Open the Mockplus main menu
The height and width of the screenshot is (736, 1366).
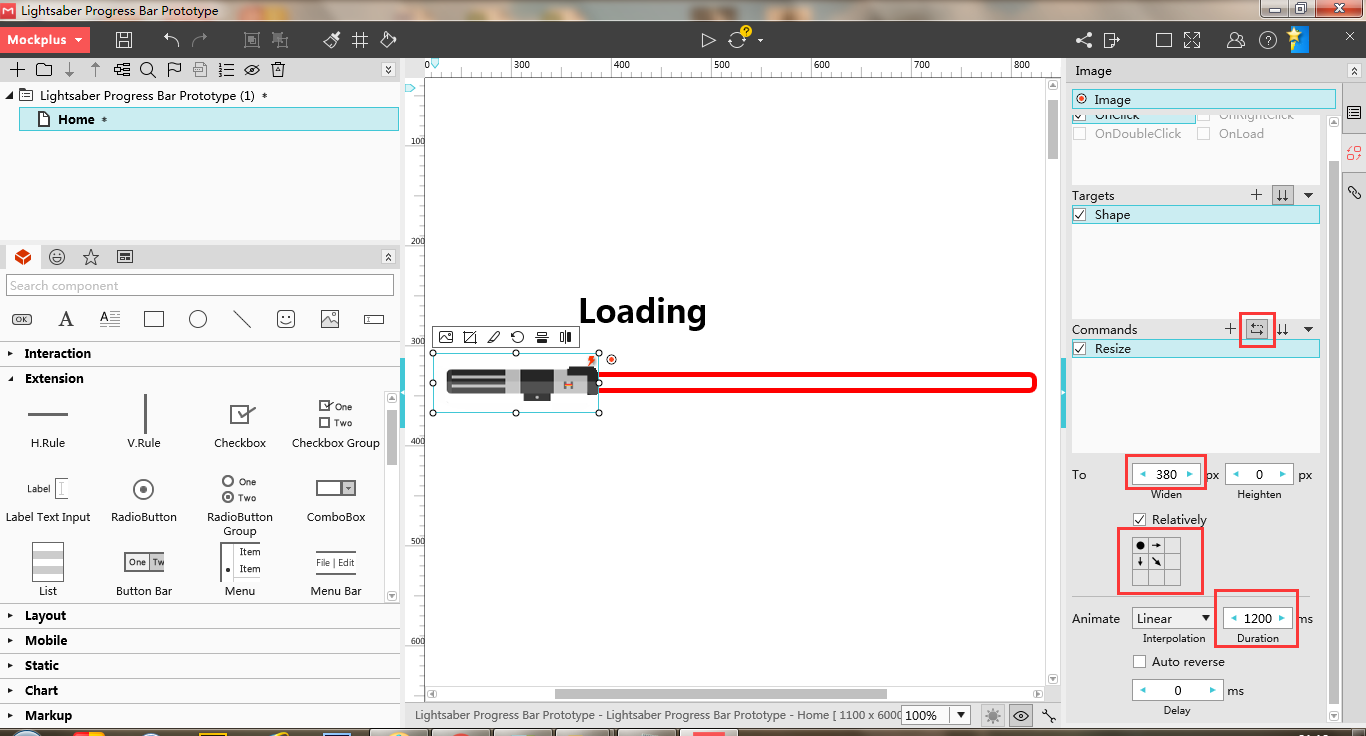44,40
